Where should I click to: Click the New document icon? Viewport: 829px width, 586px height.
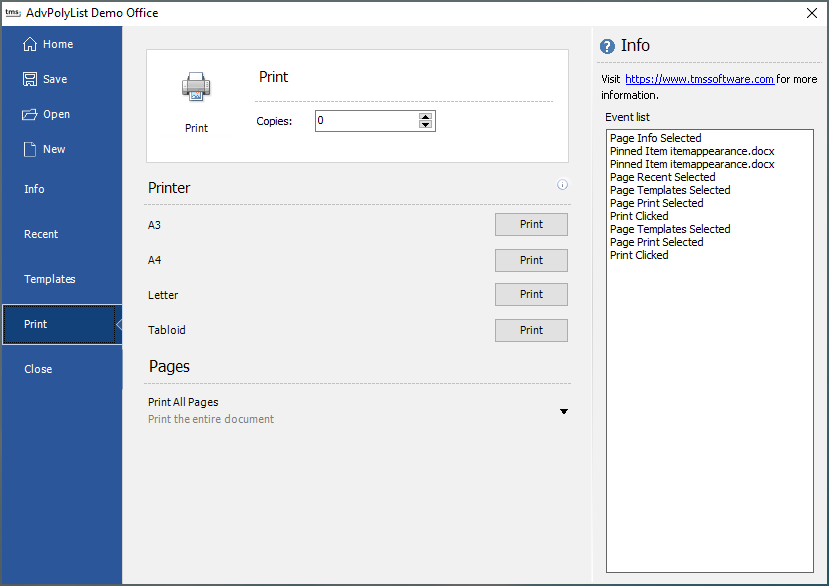pos(30,149)
